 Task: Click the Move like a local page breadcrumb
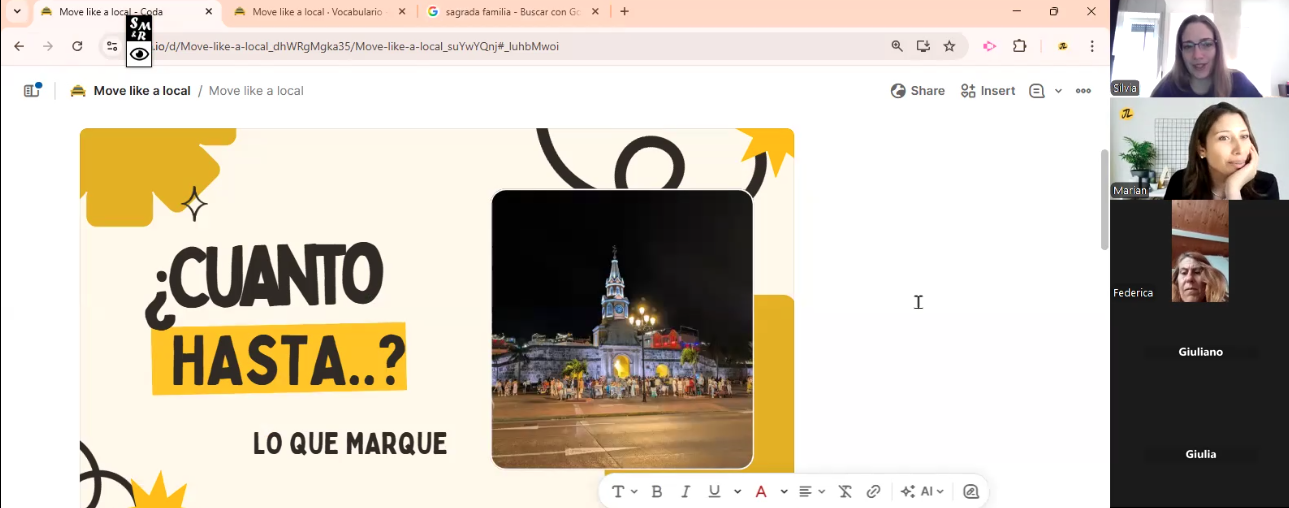click(x=256, y=90)
